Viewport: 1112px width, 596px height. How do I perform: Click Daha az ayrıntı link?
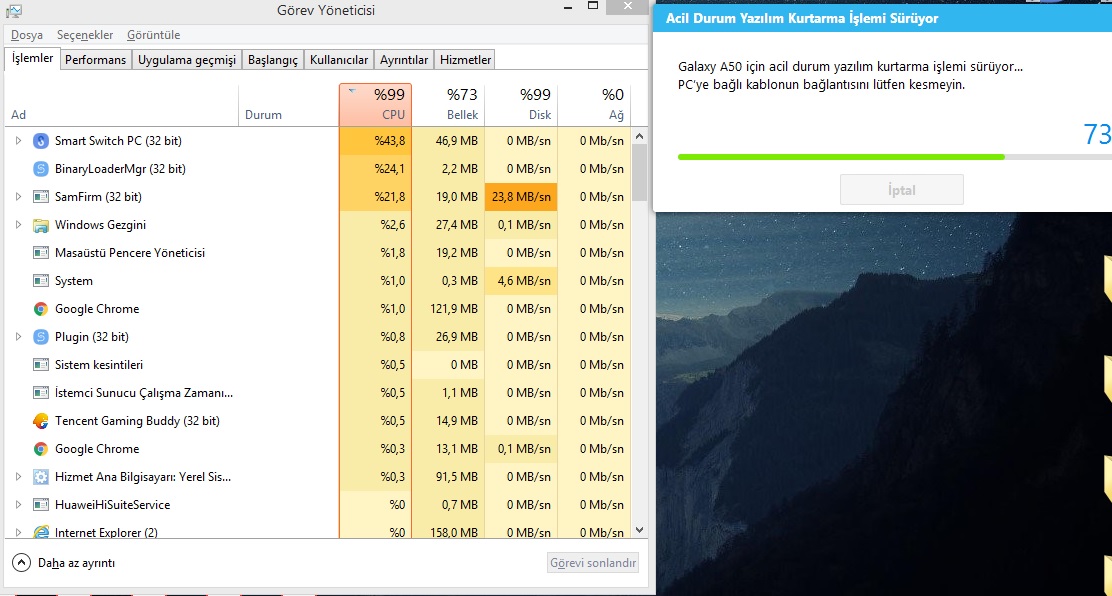click(x=77, y=563)
